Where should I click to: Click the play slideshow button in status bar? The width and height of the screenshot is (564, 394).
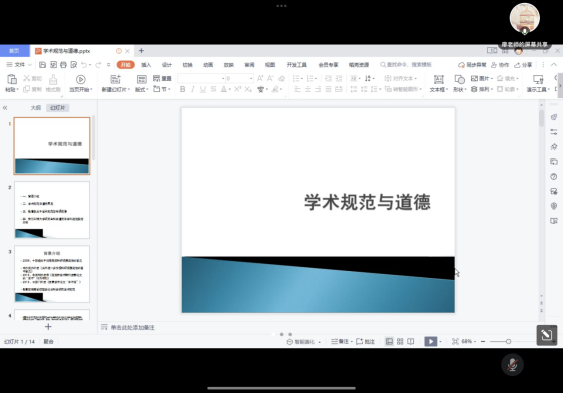[431, 341]
